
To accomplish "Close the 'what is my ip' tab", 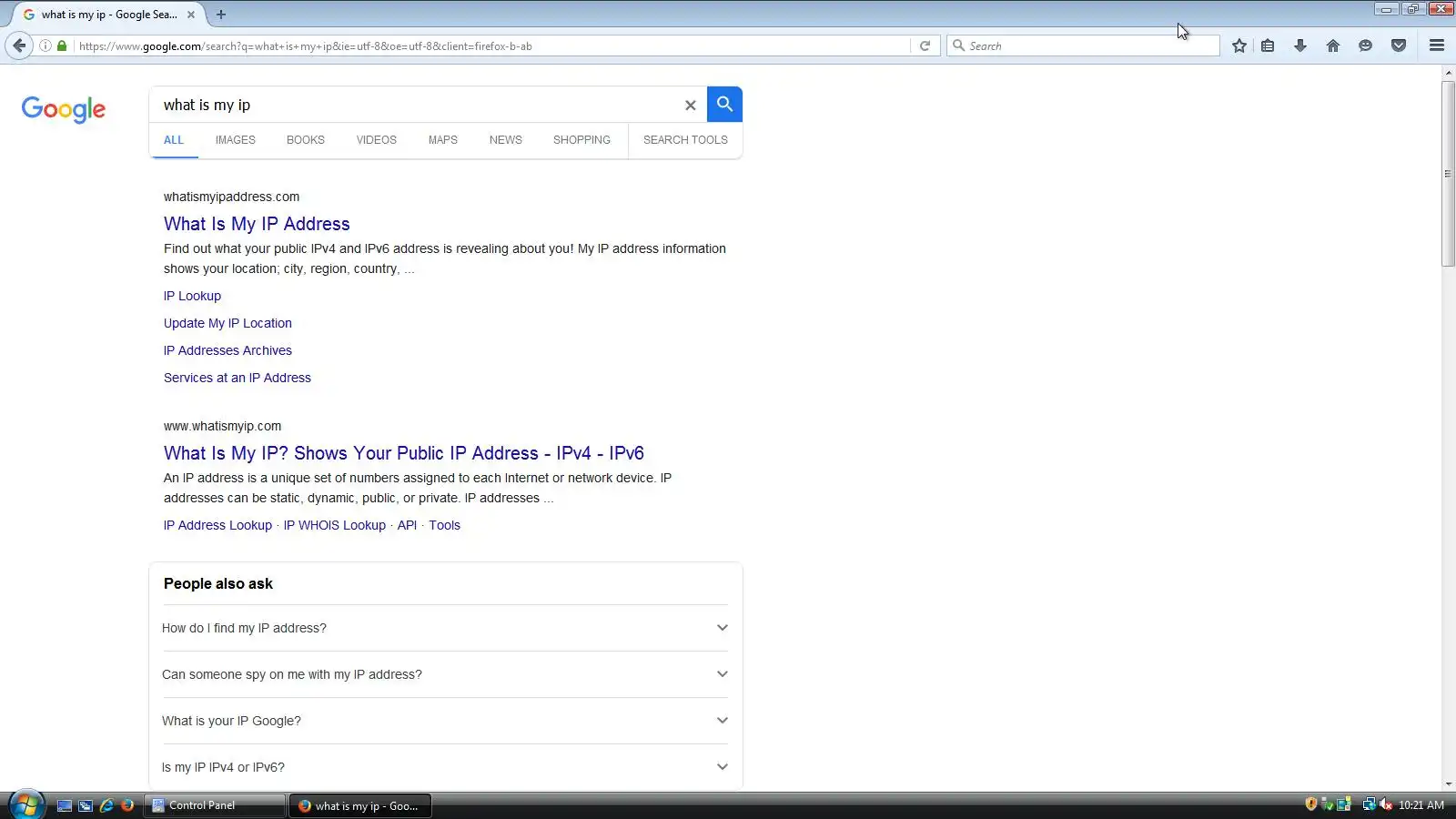I will 191,15.
